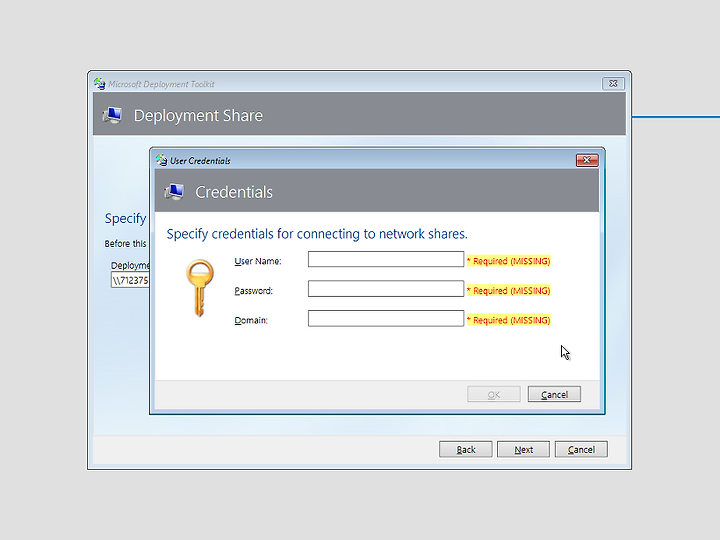This screenshot has width=720, height=540.
Task: Click the User Name required warning text
Action: tap(508, 261)
